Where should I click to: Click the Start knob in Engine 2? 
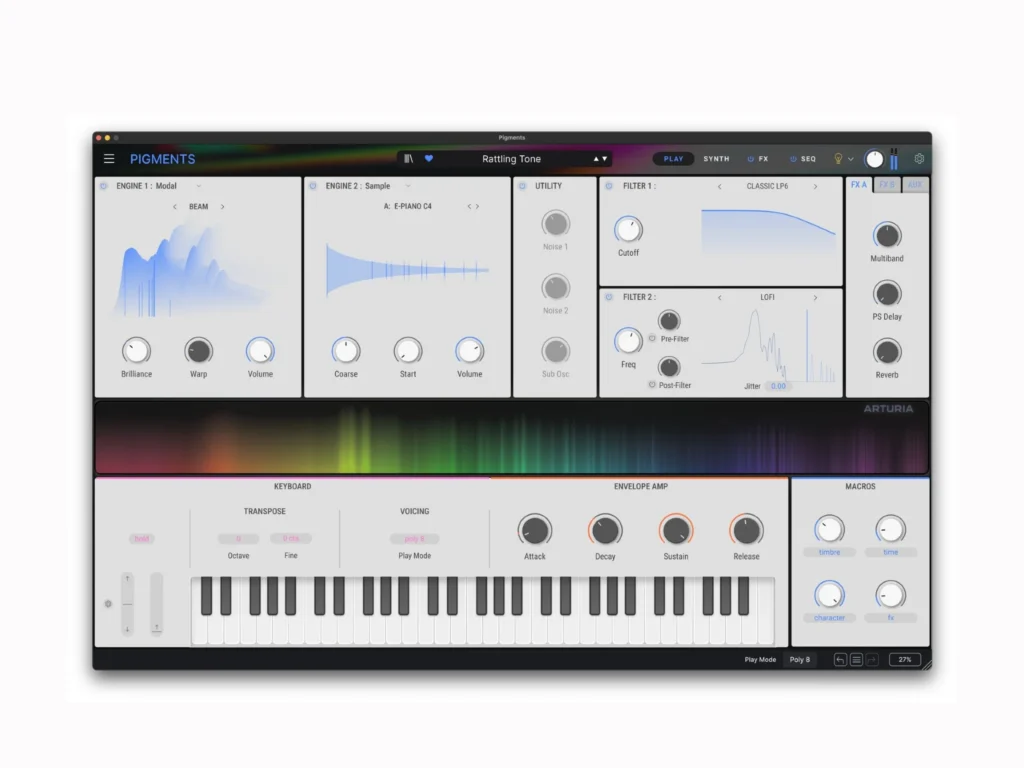click(408, 351)
